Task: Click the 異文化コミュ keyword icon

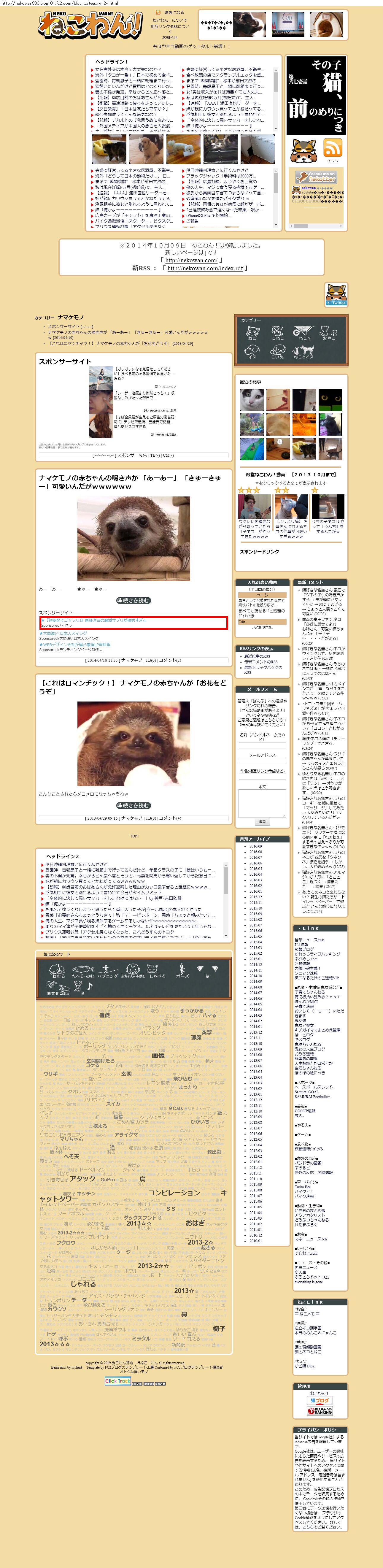Action: pos(58,988)
